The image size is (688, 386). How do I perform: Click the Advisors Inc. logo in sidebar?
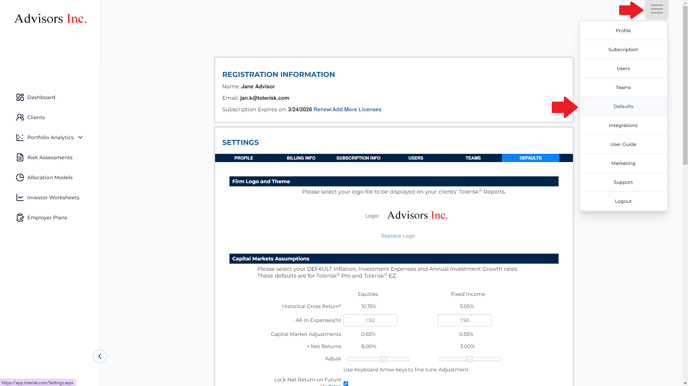coord(50,18)
